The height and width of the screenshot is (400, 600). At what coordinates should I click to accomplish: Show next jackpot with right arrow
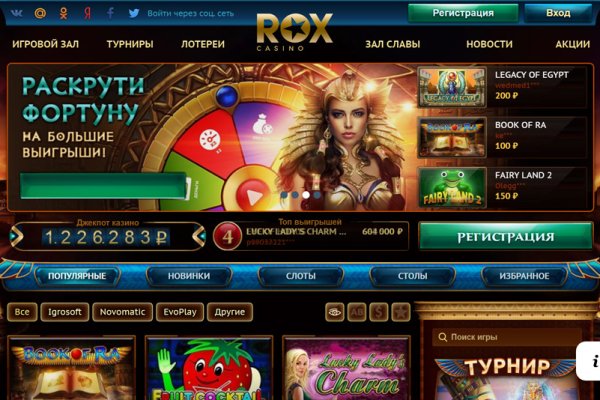(x=199, y=237)
